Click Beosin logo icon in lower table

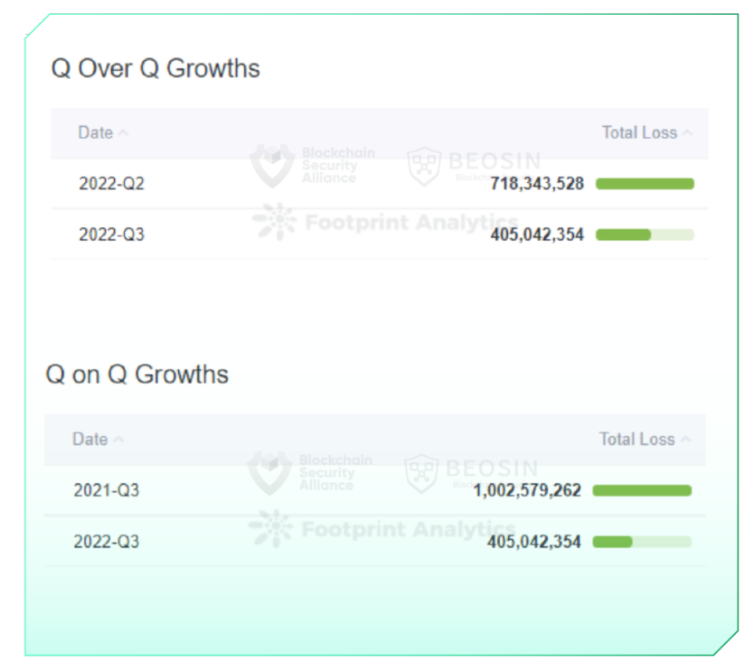[421, 472]
